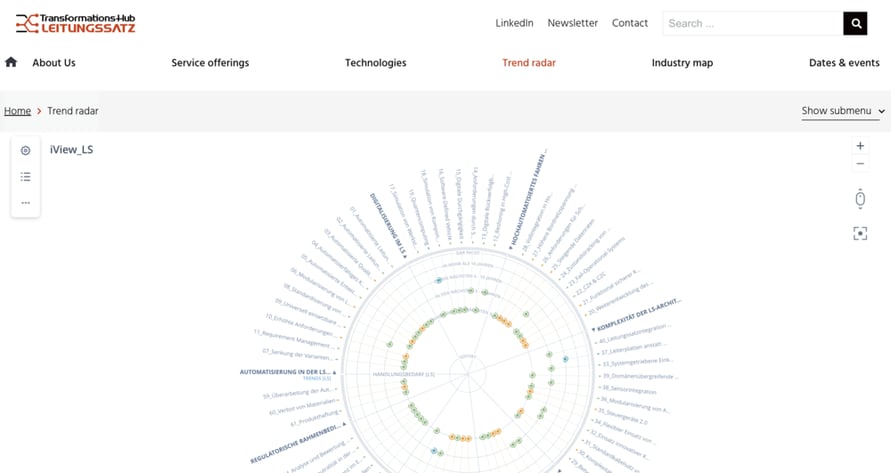Viewport: 891px width, 473px height.
Task: Open the About Us menu
Action: pos(54,63)
